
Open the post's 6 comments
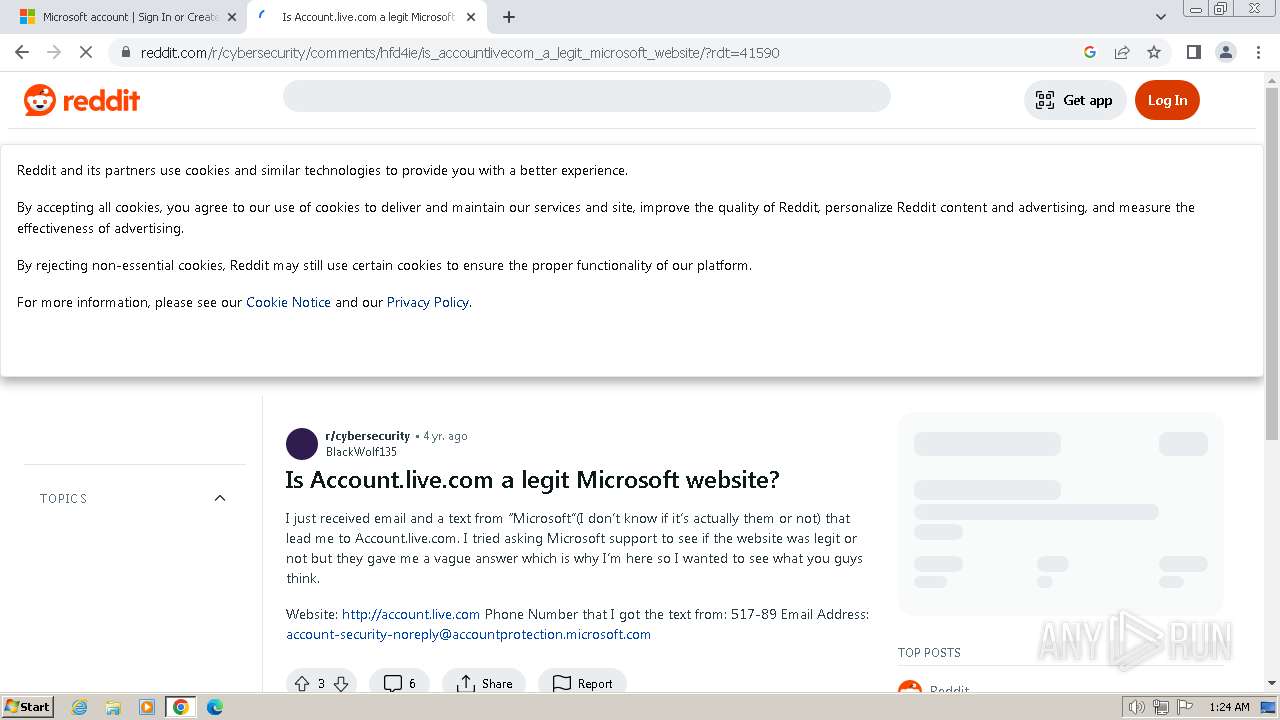[400, 684]
